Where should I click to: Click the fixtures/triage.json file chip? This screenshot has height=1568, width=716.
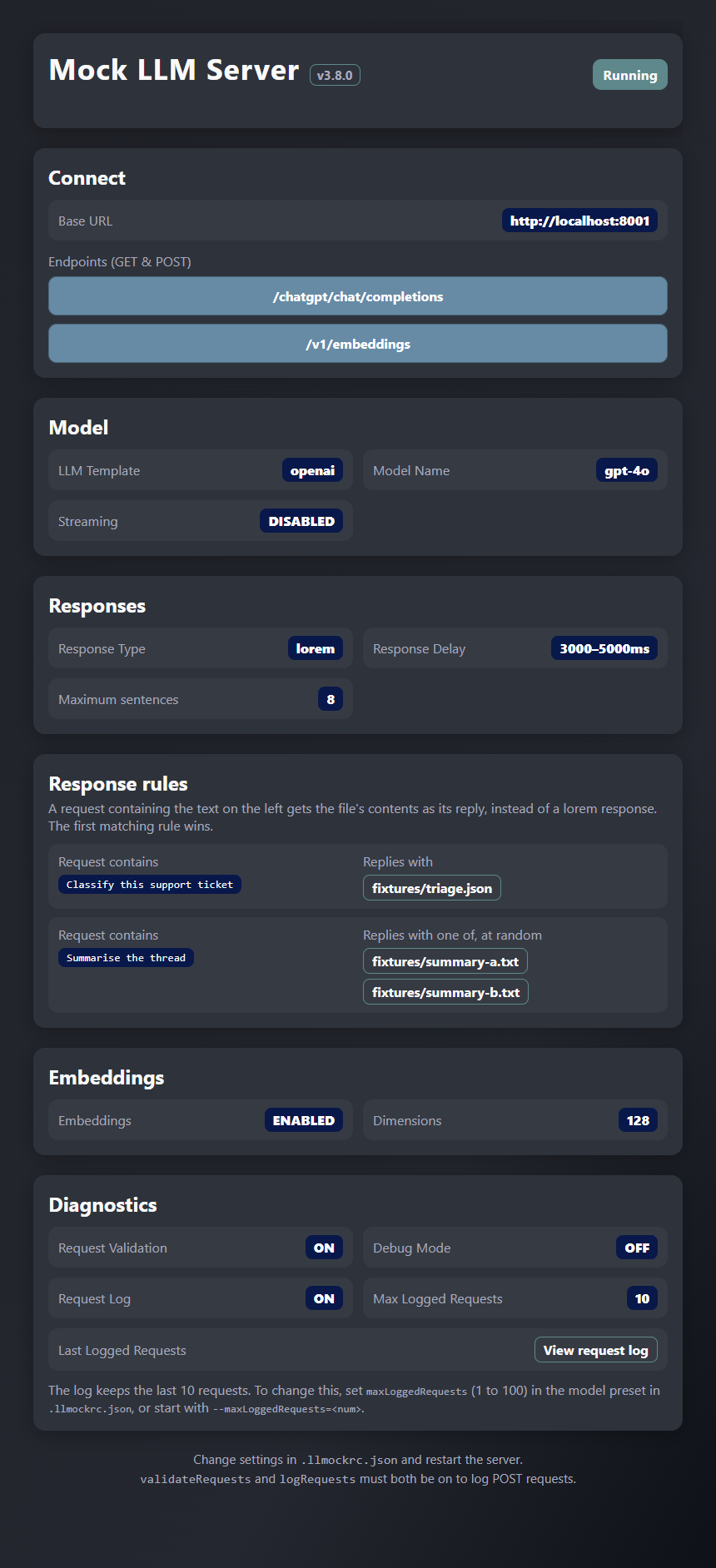[x=432, y=888]
